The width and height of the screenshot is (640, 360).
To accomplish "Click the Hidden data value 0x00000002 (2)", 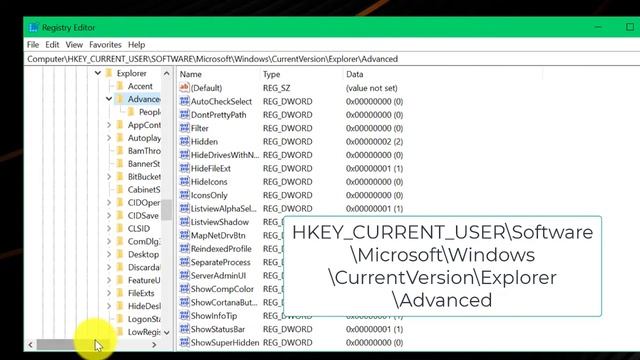I will coord(374,142).
